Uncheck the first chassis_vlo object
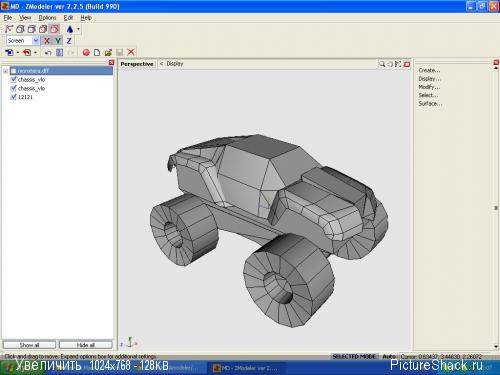 (x=14, y=79)
